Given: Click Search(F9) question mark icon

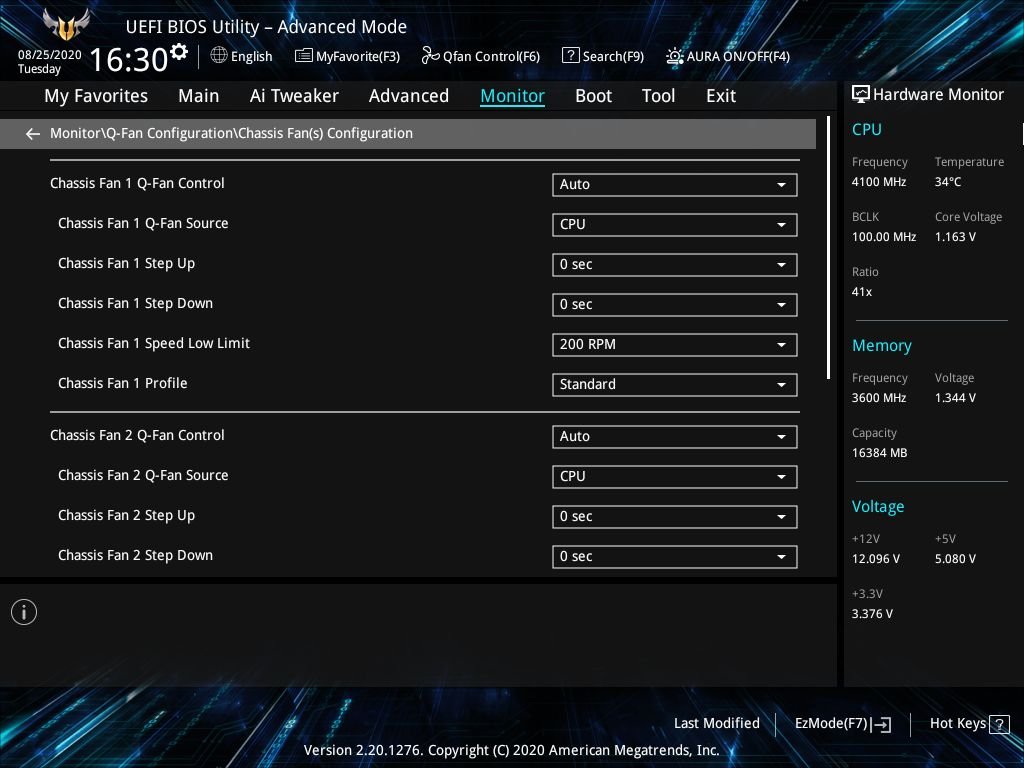Looking at the screenshot, I should (570, 56).
